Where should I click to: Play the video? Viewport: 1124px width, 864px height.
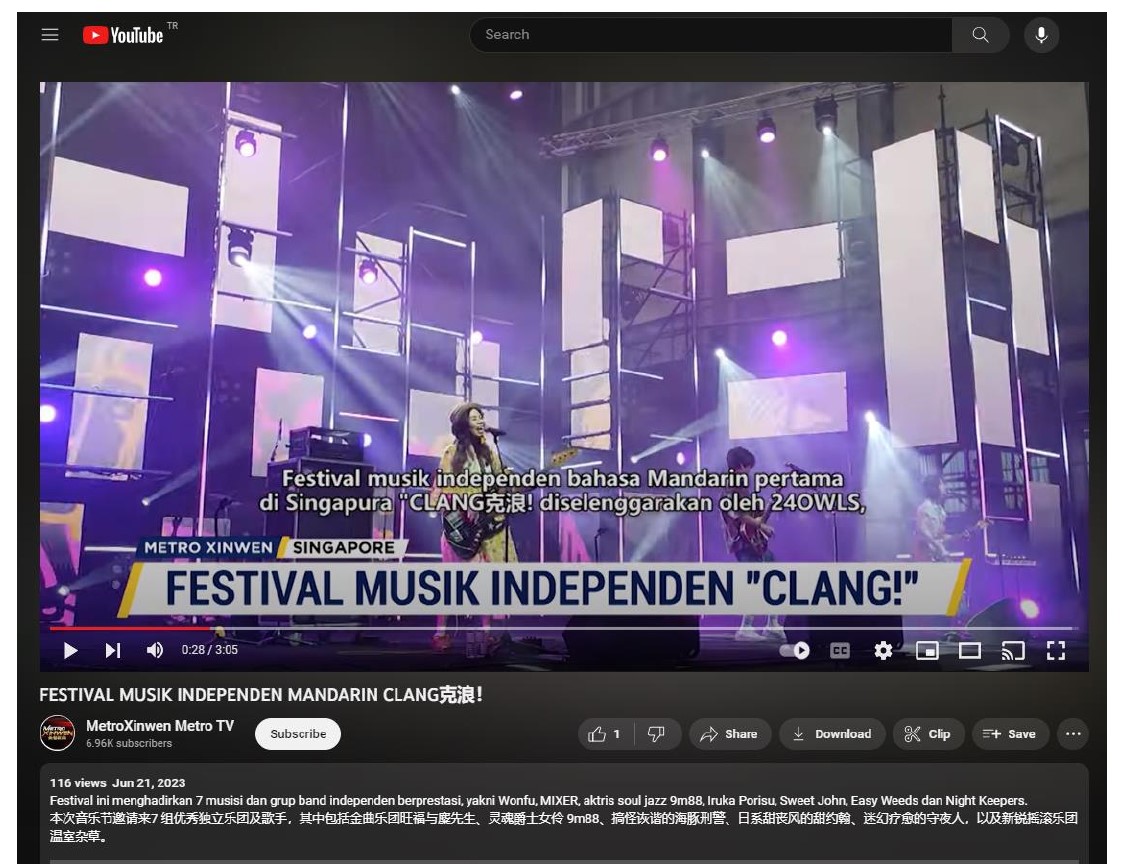pyautogui.click(x=70, y=650)
